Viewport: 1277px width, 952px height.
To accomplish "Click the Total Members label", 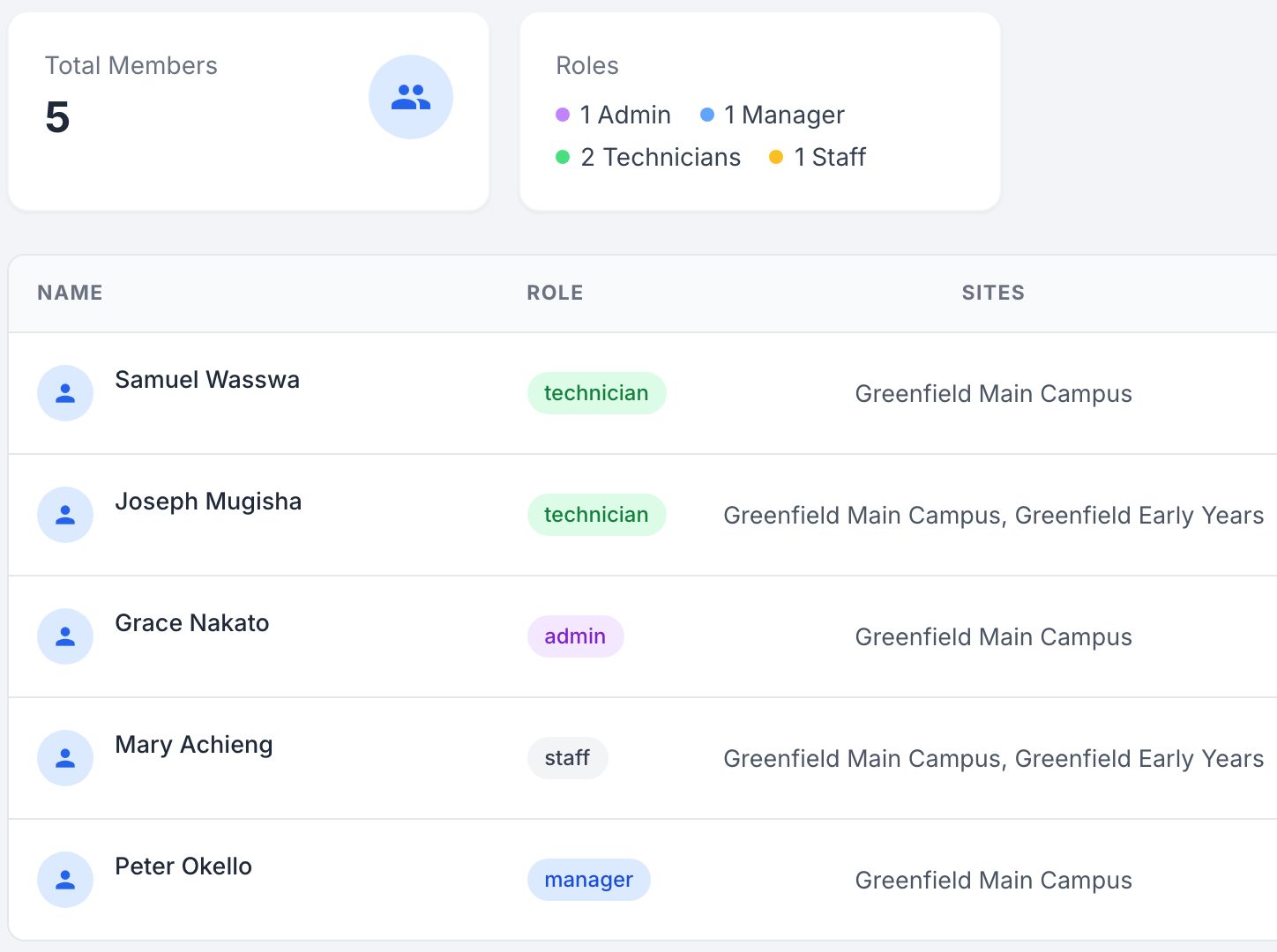I will click(131, 65).
